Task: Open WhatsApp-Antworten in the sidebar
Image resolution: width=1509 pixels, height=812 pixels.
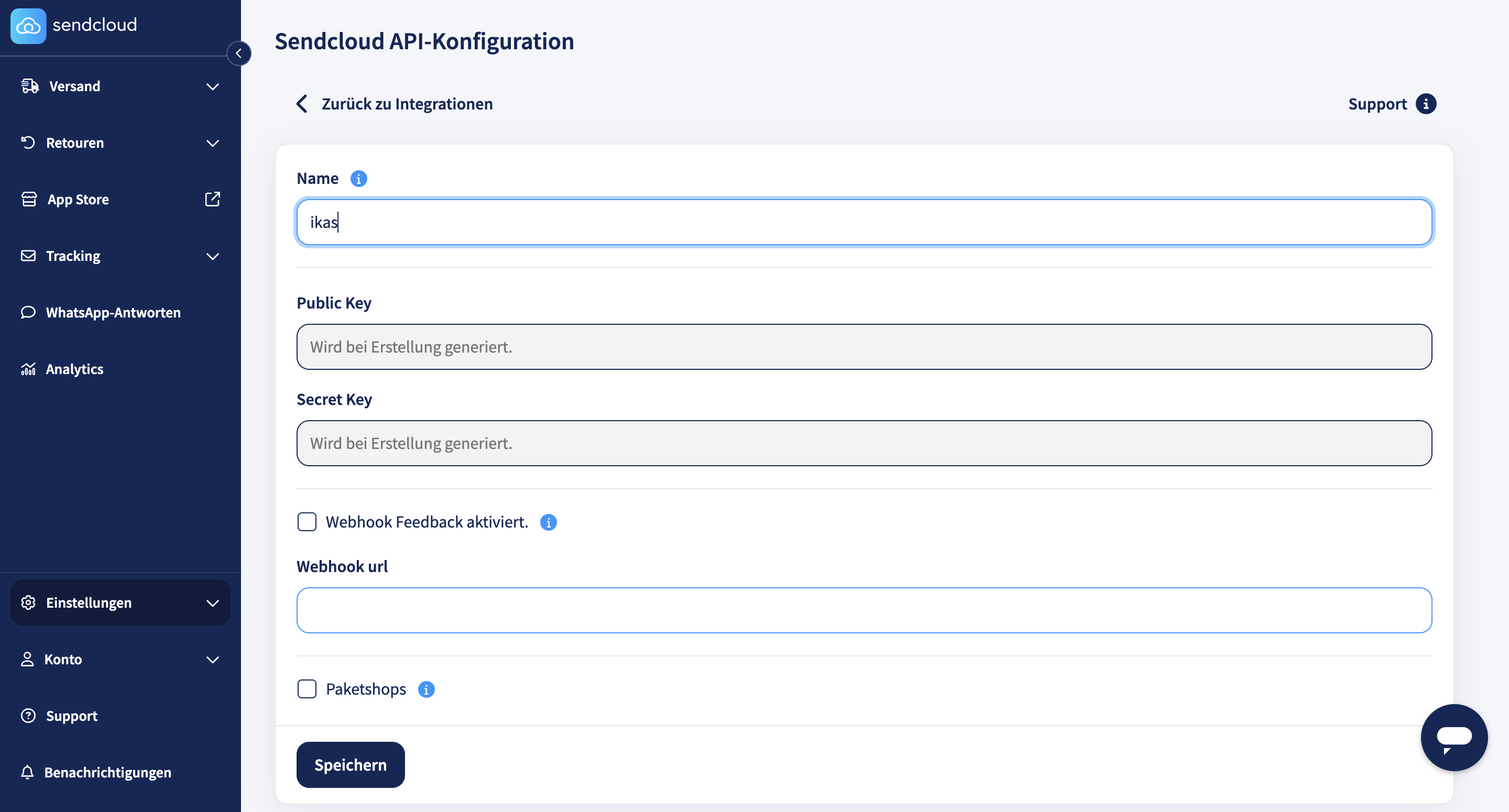Action: click(x=120, y=312)
